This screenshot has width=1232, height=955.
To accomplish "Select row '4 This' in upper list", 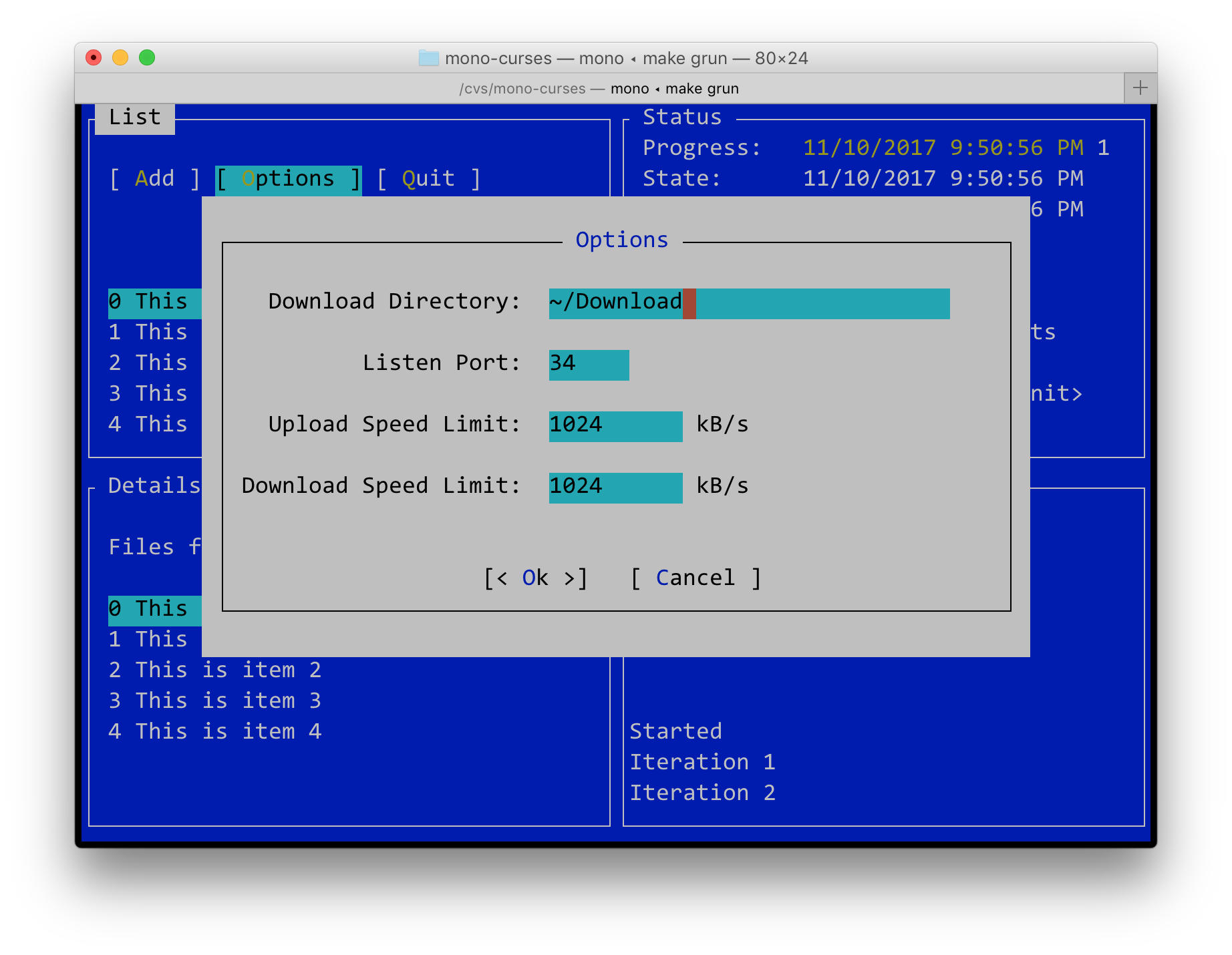I will 148,424.
